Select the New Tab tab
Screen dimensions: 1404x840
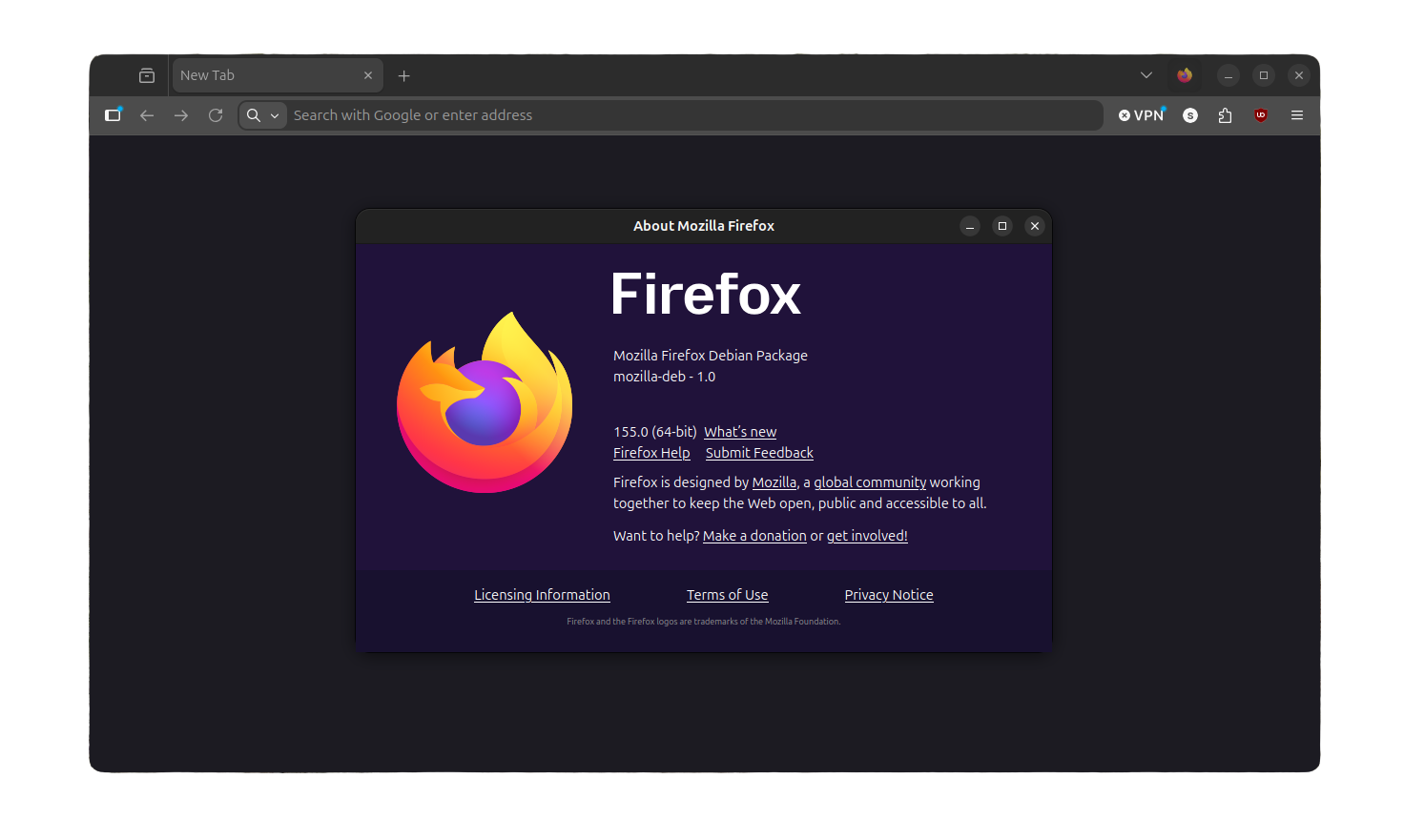[278, 75]
